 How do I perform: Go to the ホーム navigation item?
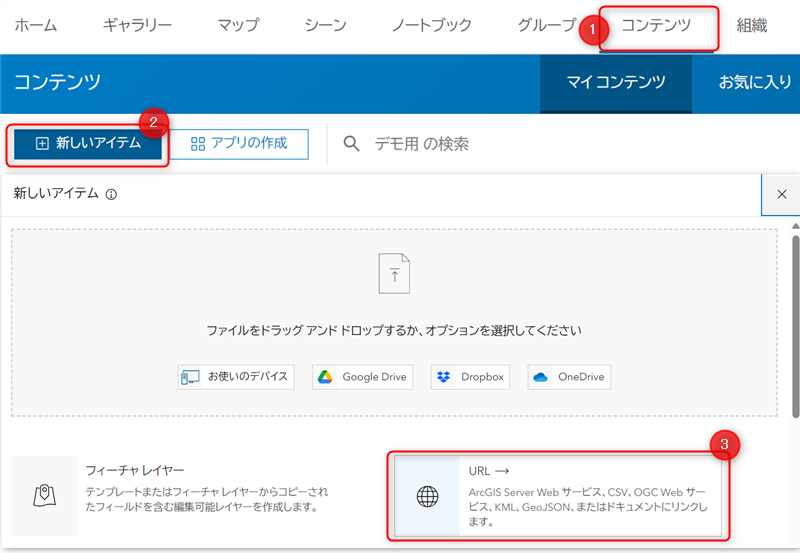[x=36, y=26]
